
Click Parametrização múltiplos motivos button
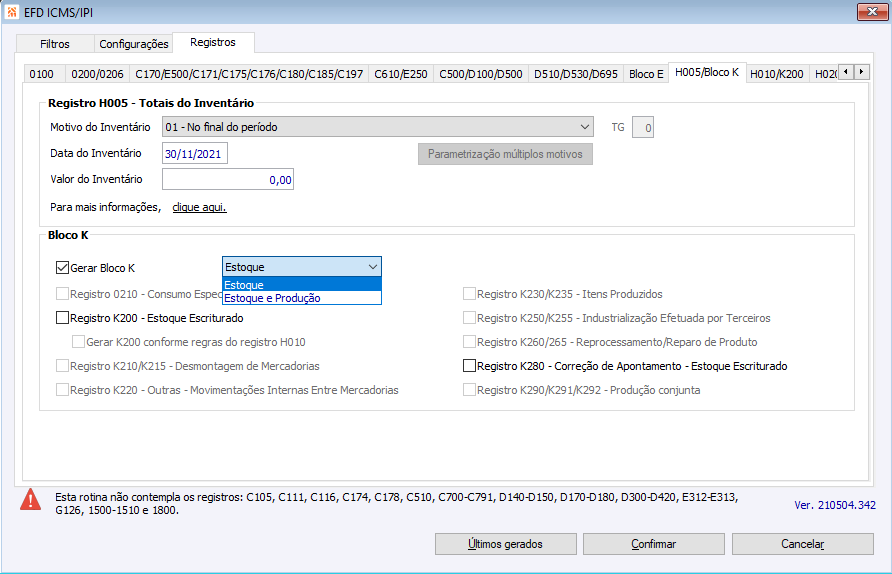pyautogui.click(x=505, y=154)
